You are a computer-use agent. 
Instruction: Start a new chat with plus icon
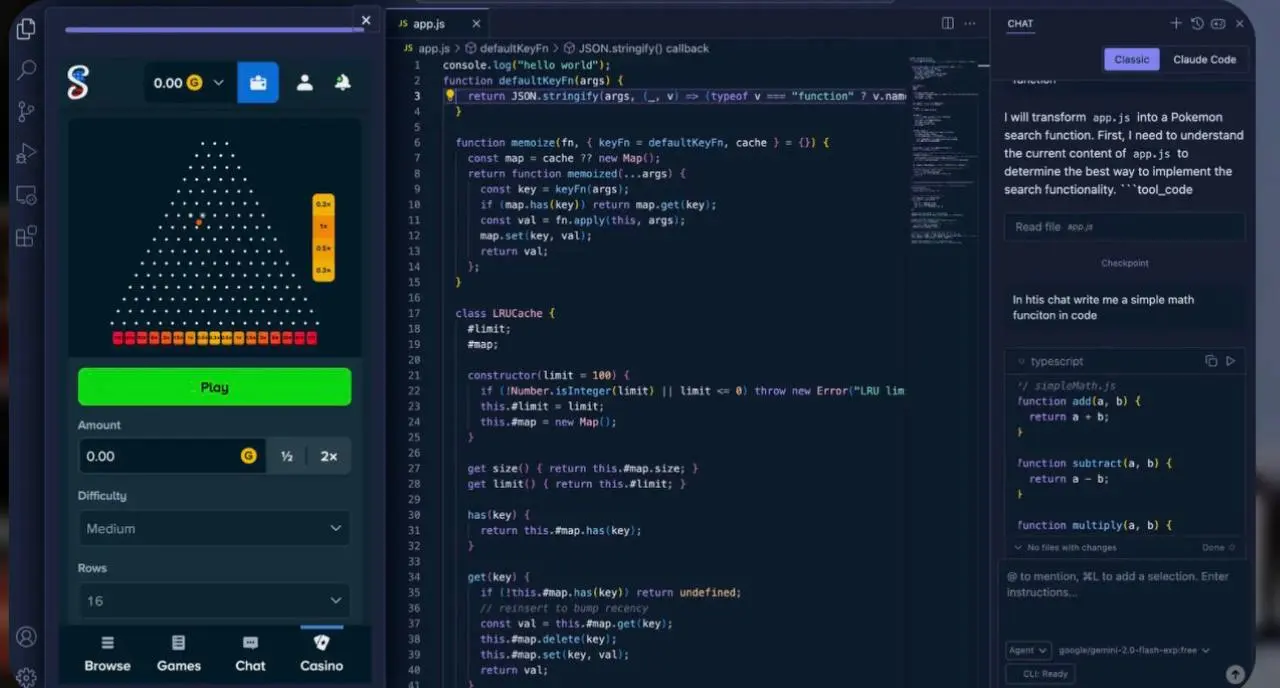[1176, 23]
